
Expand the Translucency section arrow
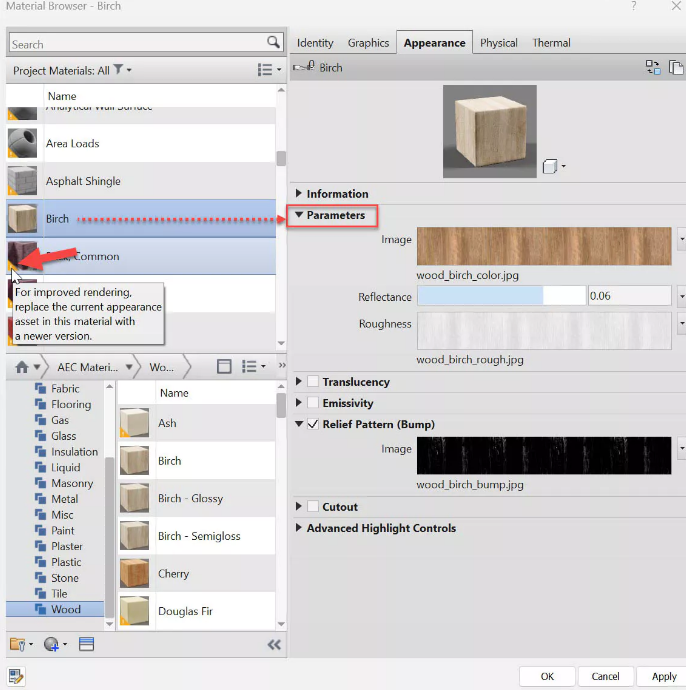(299, 381)
